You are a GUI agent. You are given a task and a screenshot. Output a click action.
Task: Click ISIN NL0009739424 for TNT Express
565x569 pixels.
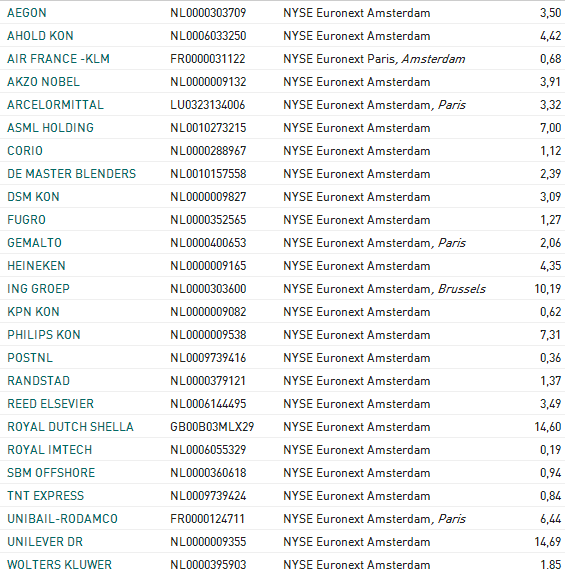208,496
